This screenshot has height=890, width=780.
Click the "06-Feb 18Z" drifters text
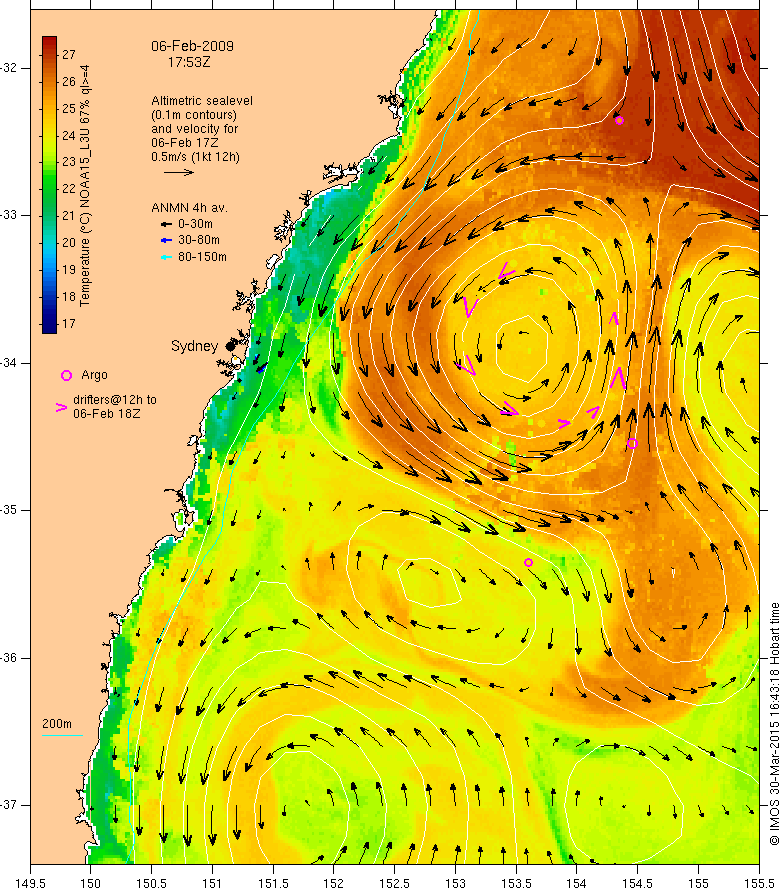point(107,414)
